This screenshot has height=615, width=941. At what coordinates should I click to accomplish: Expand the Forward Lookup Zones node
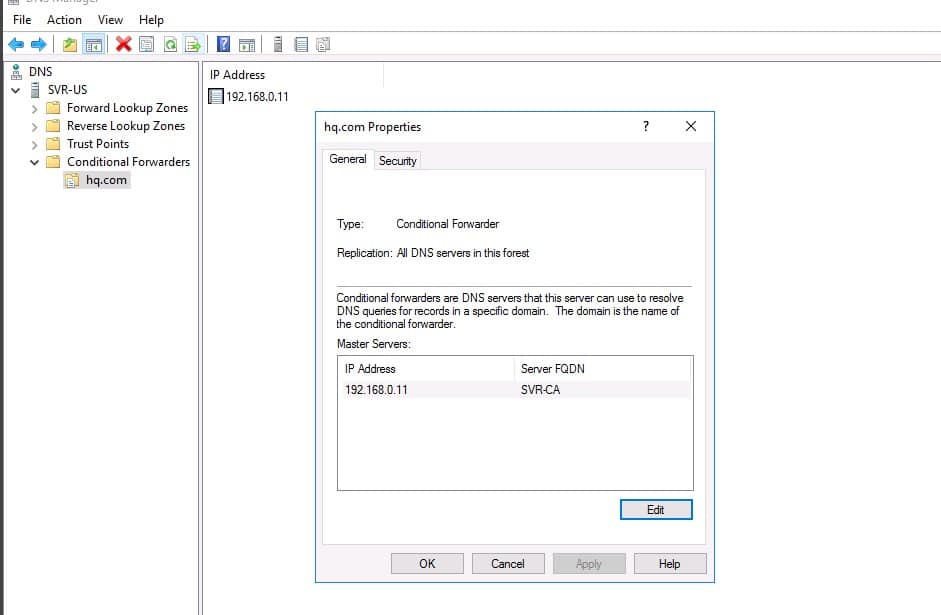point(35,108)
